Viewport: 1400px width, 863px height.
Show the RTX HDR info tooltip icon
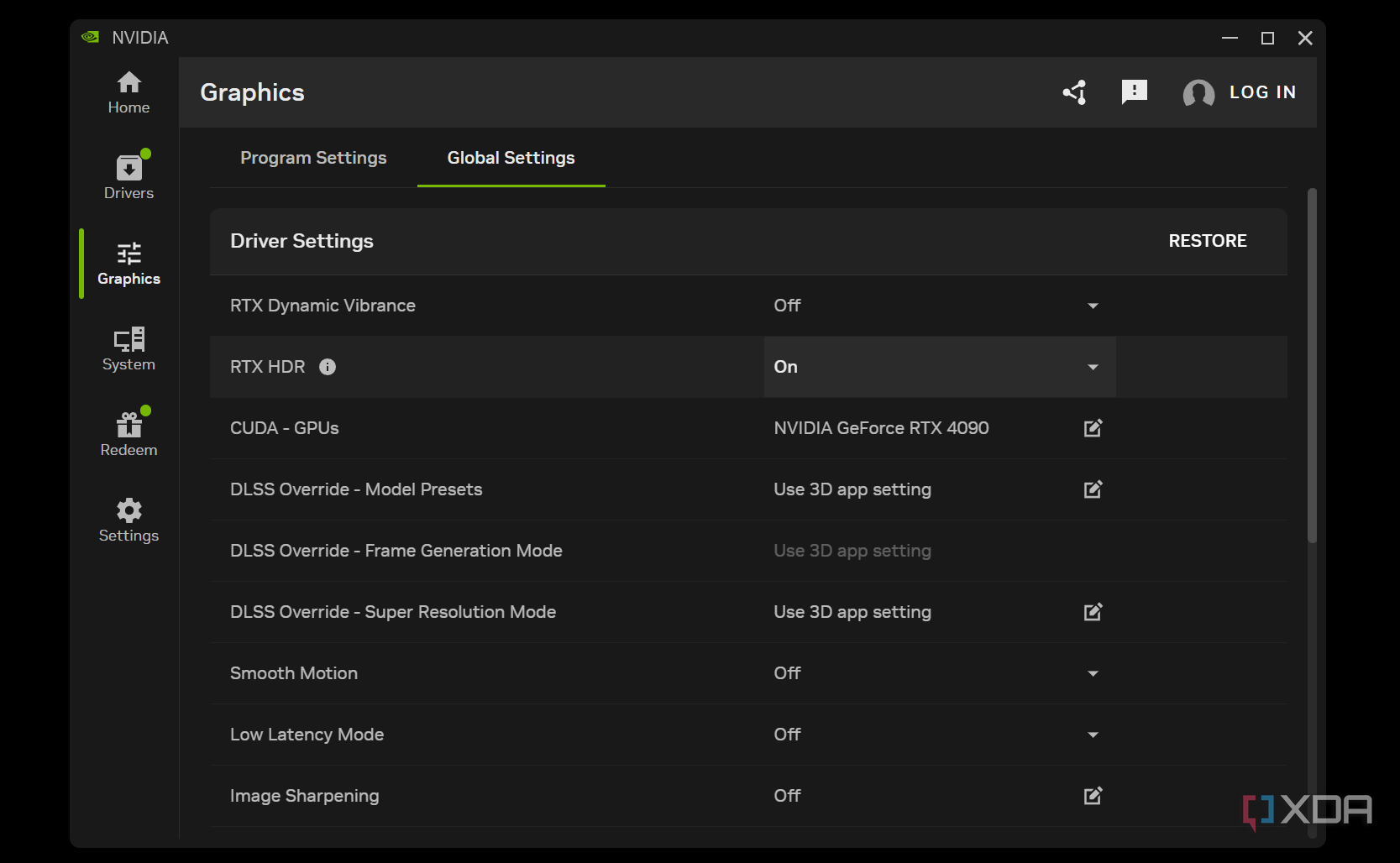click(328, 367)
